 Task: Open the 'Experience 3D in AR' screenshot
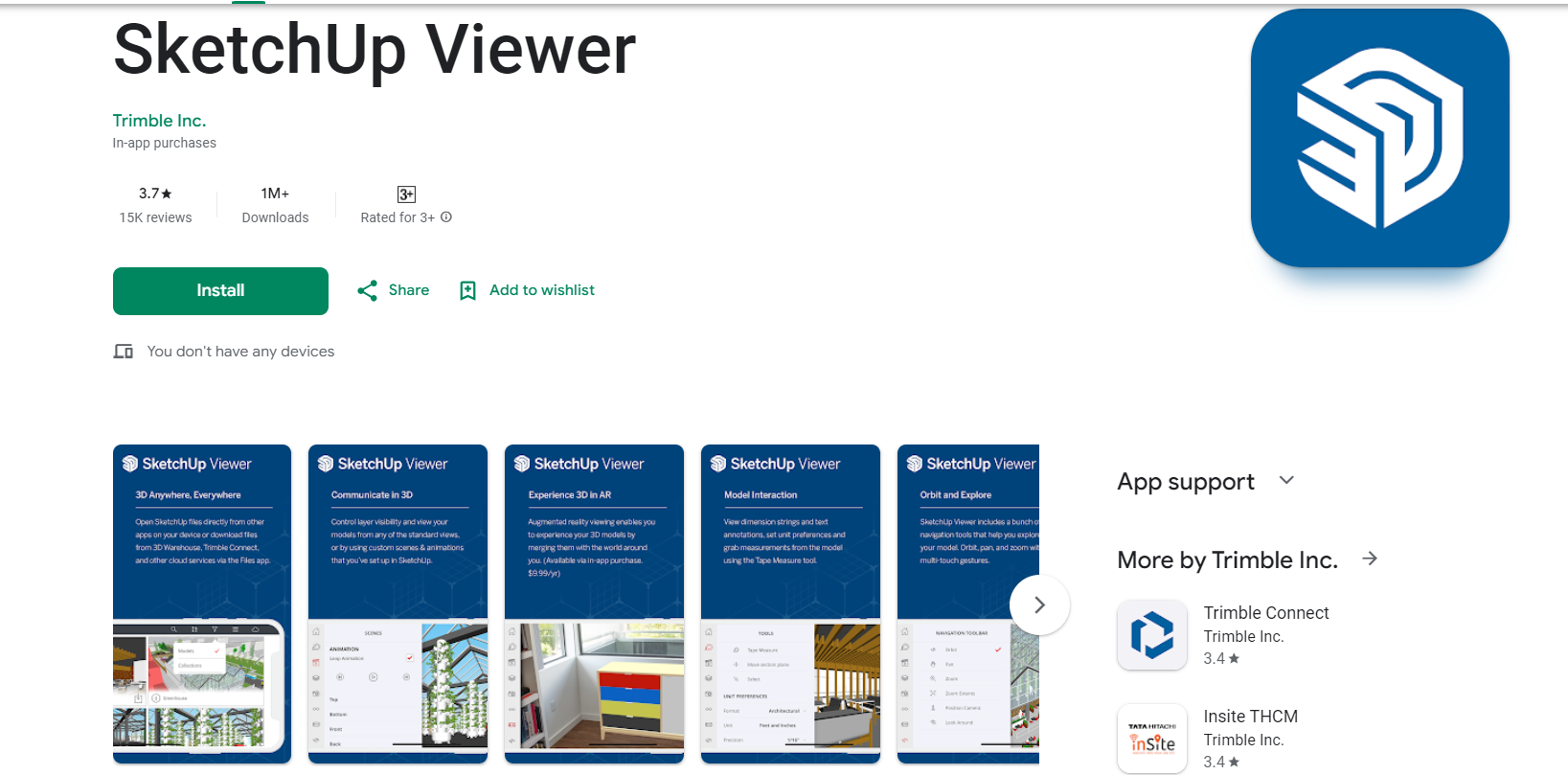594,604
